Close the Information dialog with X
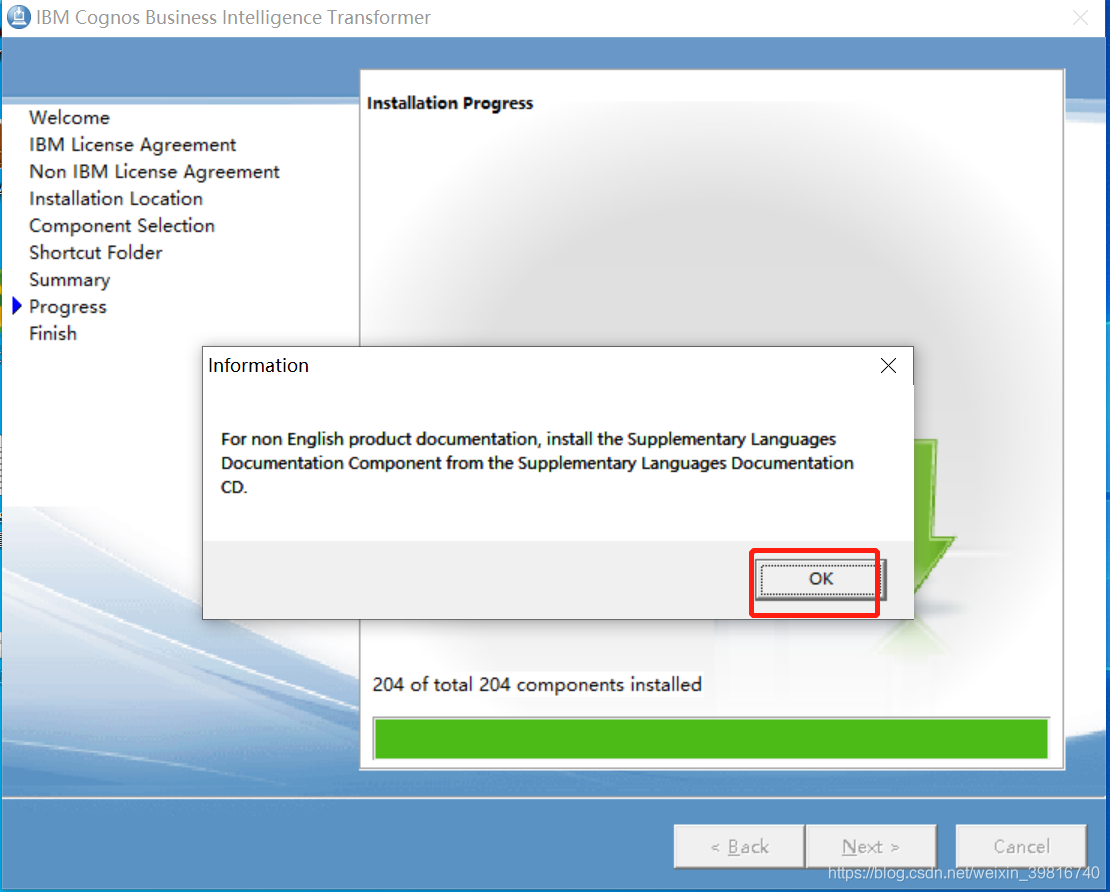This screenshot has height=892, width=1110. click(x=888, y=365)
